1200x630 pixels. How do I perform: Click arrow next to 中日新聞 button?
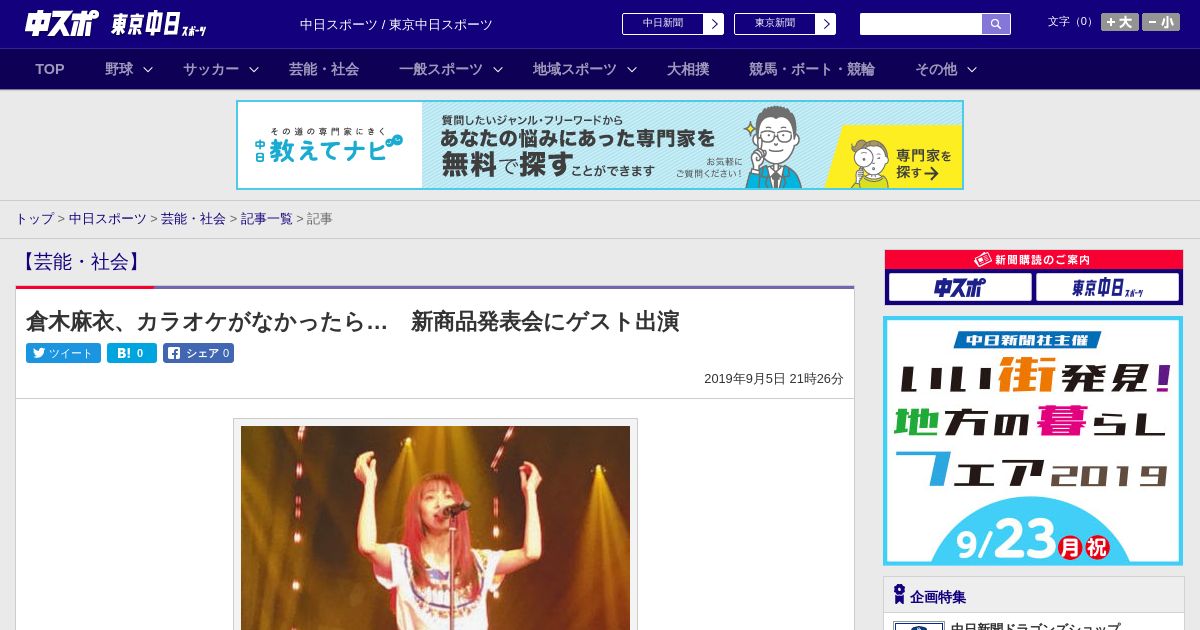click(714, 24)
